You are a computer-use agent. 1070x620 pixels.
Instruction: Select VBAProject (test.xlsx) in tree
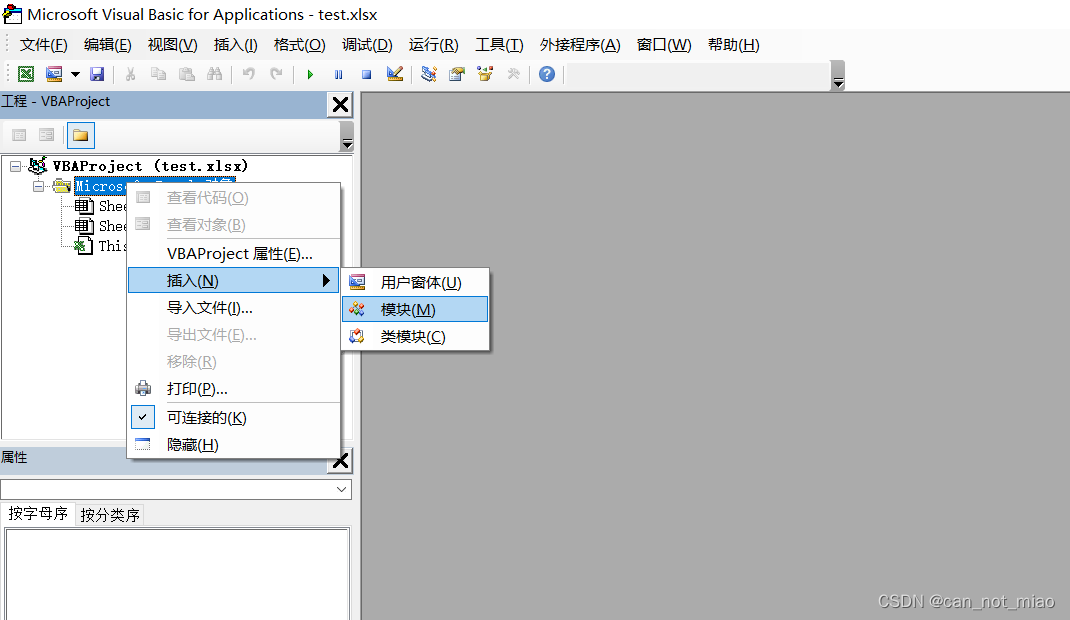tap(150, 166)
